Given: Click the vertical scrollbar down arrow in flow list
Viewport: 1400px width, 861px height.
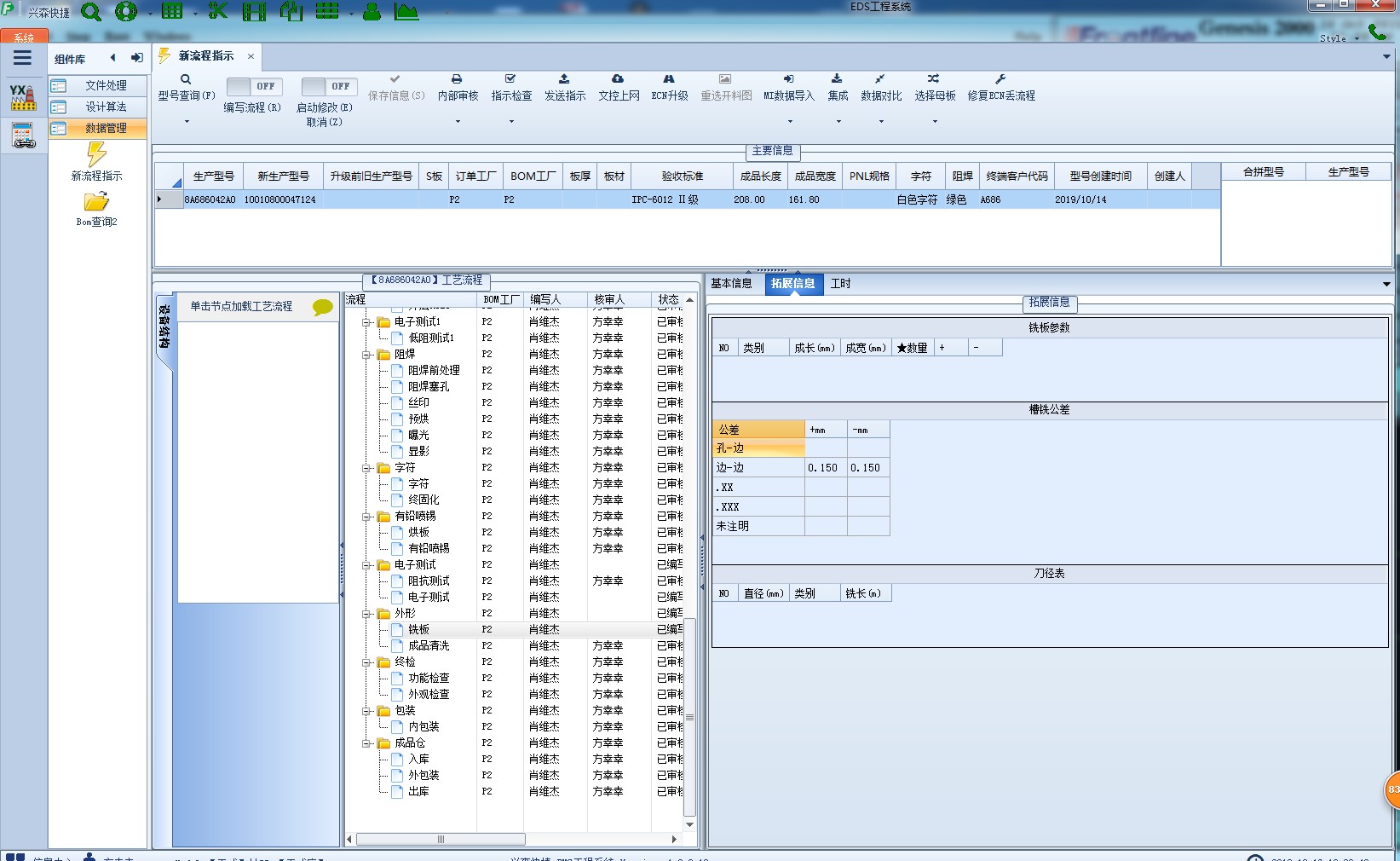Looking at the screenshot, I should tap(689, 825).
